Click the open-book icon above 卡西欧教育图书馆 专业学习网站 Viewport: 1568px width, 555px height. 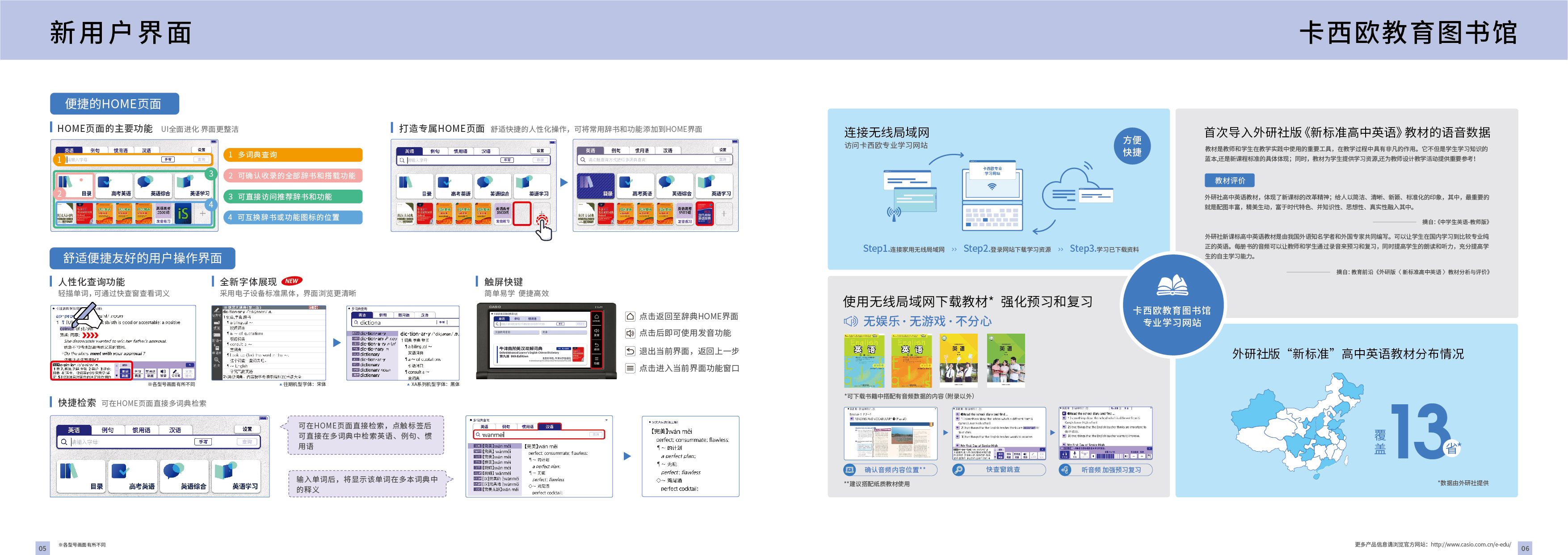(1172, 286)
